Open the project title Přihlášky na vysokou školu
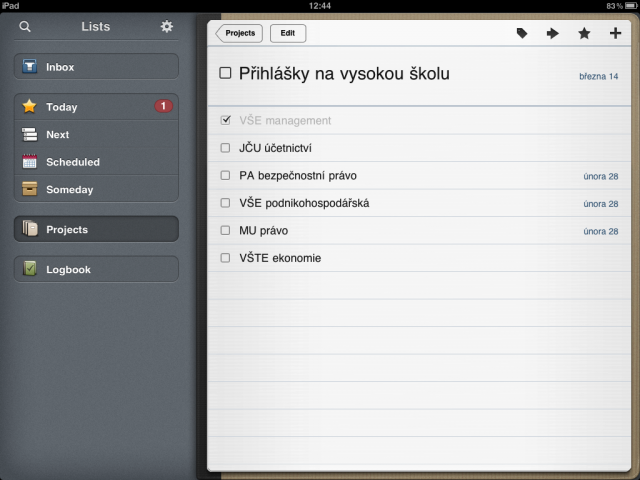Viewport: 640px width, 480px height. point(344,73)
